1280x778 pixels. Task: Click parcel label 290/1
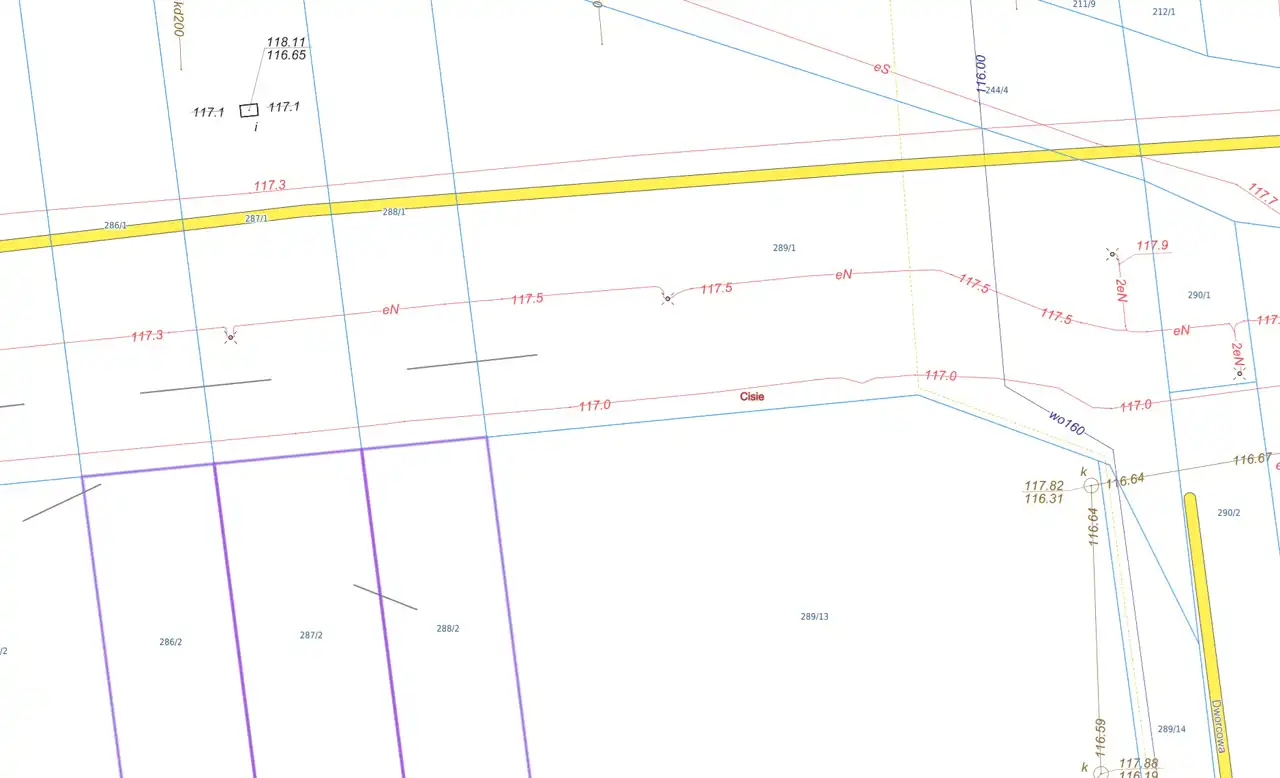click(1199, 295)
